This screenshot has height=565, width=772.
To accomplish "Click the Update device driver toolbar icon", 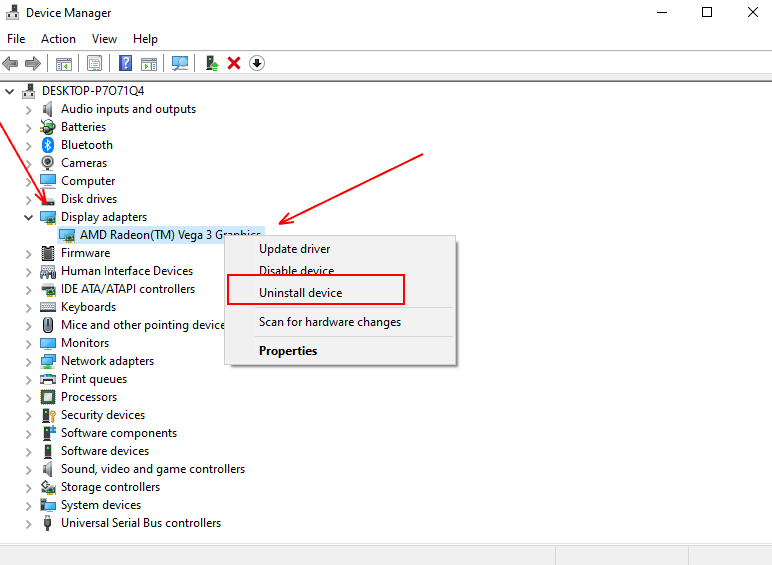I will pos(212,63).
